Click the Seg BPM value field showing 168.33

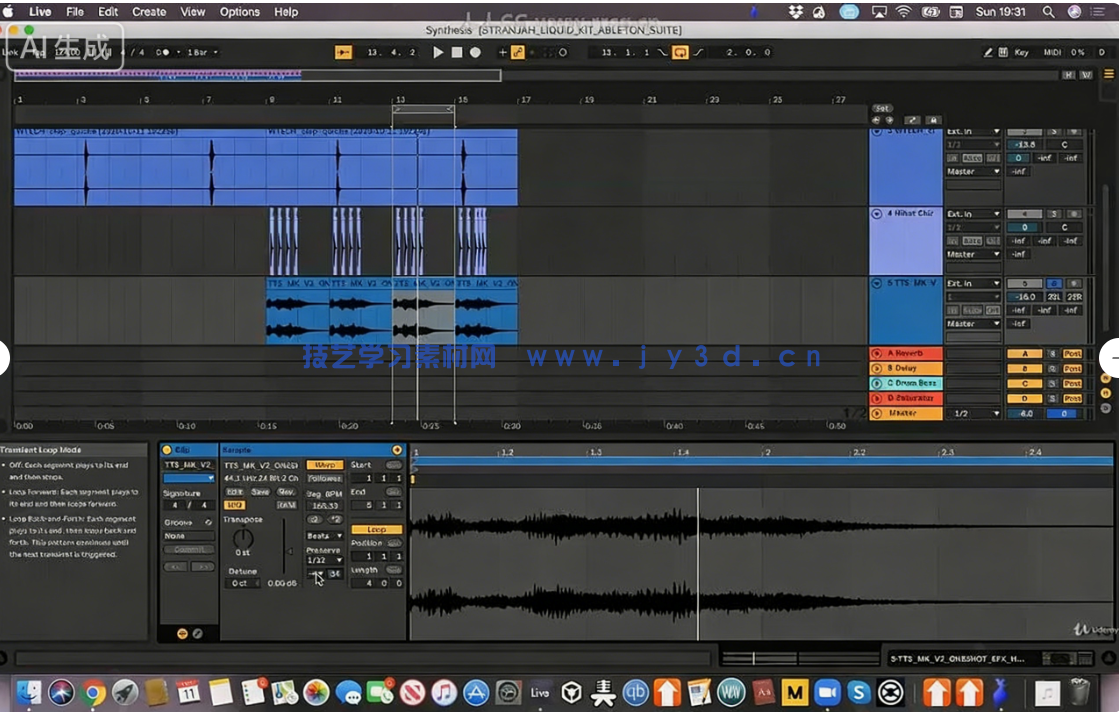(x=324, y=505)
